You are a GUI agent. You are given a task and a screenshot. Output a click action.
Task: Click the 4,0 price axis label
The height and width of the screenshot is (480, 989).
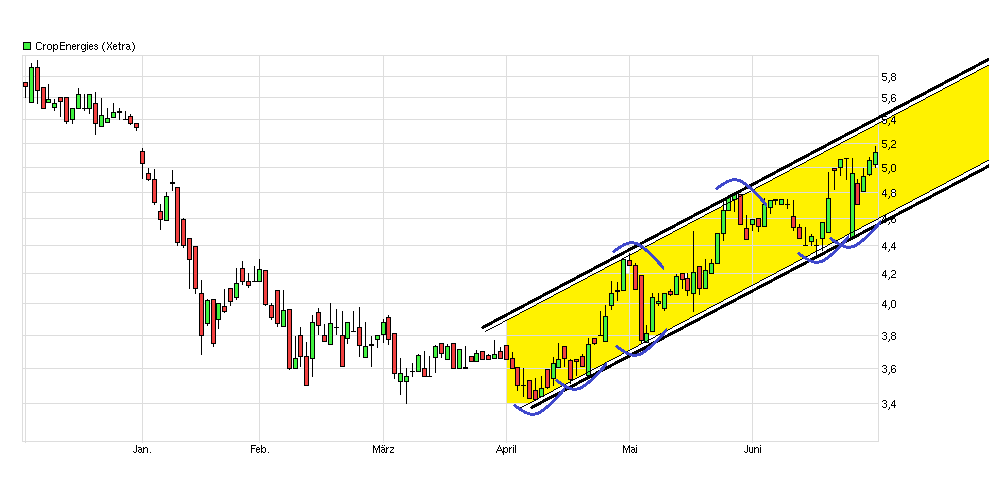(888, 304)
